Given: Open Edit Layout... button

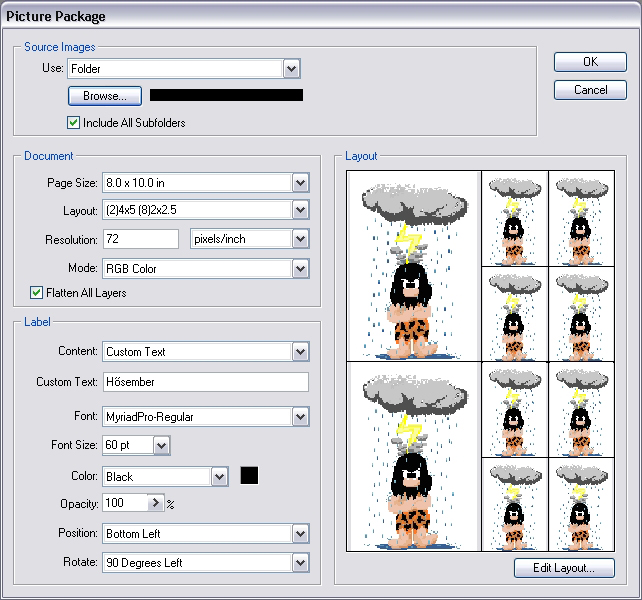Looking at the screenshot, I should click(x=564, y=568).
